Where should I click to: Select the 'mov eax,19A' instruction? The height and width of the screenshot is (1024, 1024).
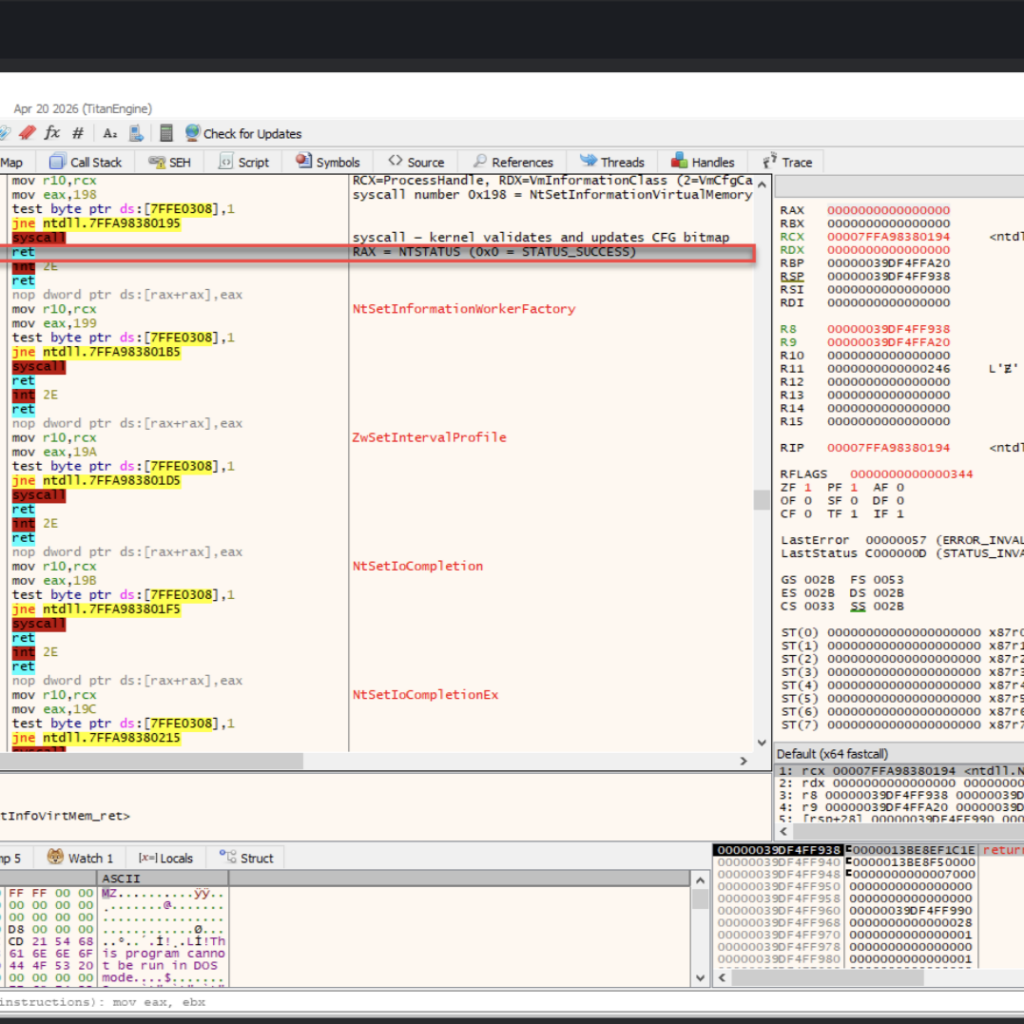point(54,452)
